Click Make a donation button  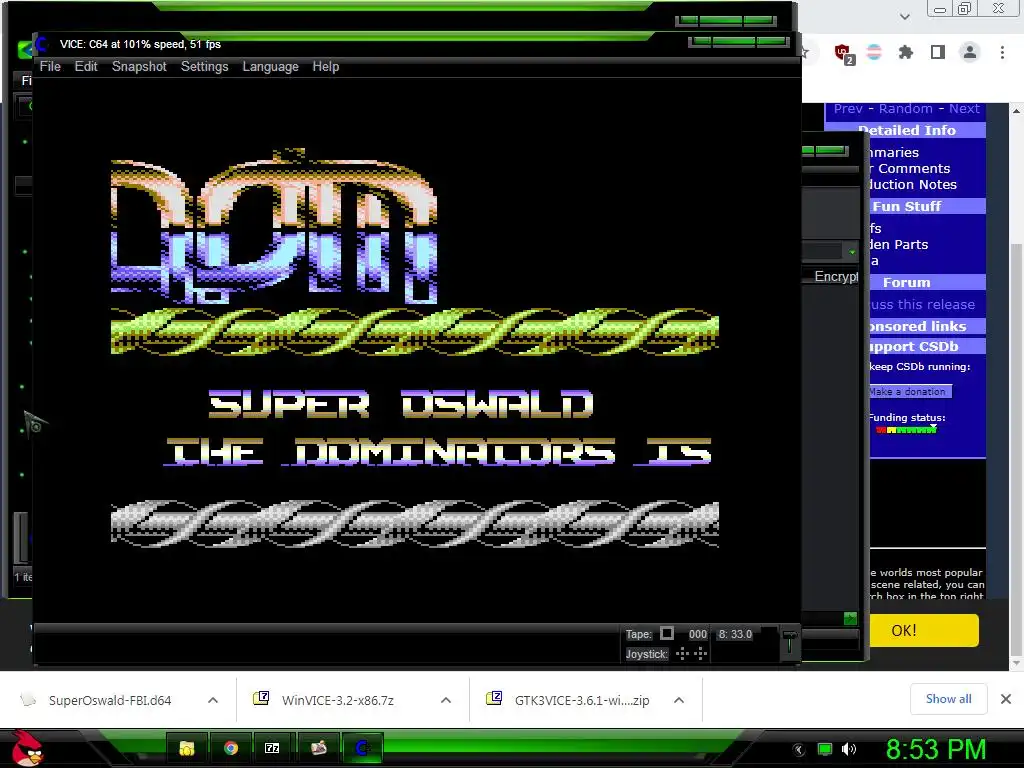(910, 392)
